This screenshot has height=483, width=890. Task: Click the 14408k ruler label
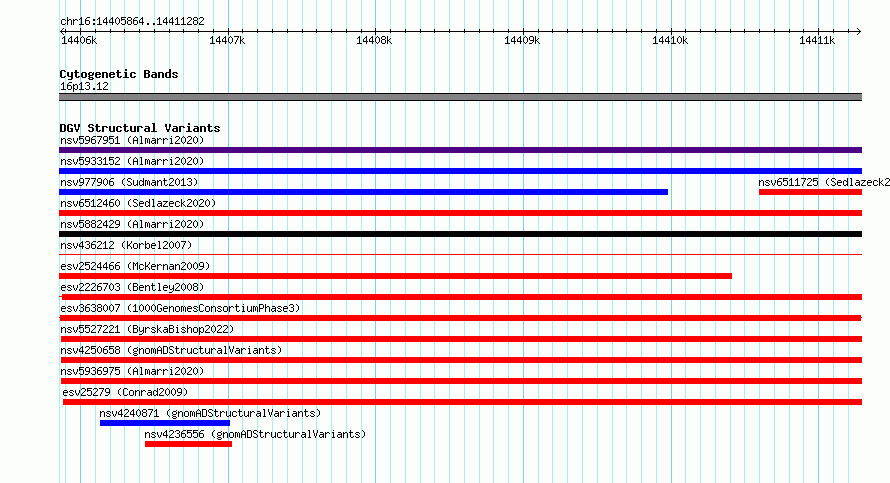click(x=374, y=40)
